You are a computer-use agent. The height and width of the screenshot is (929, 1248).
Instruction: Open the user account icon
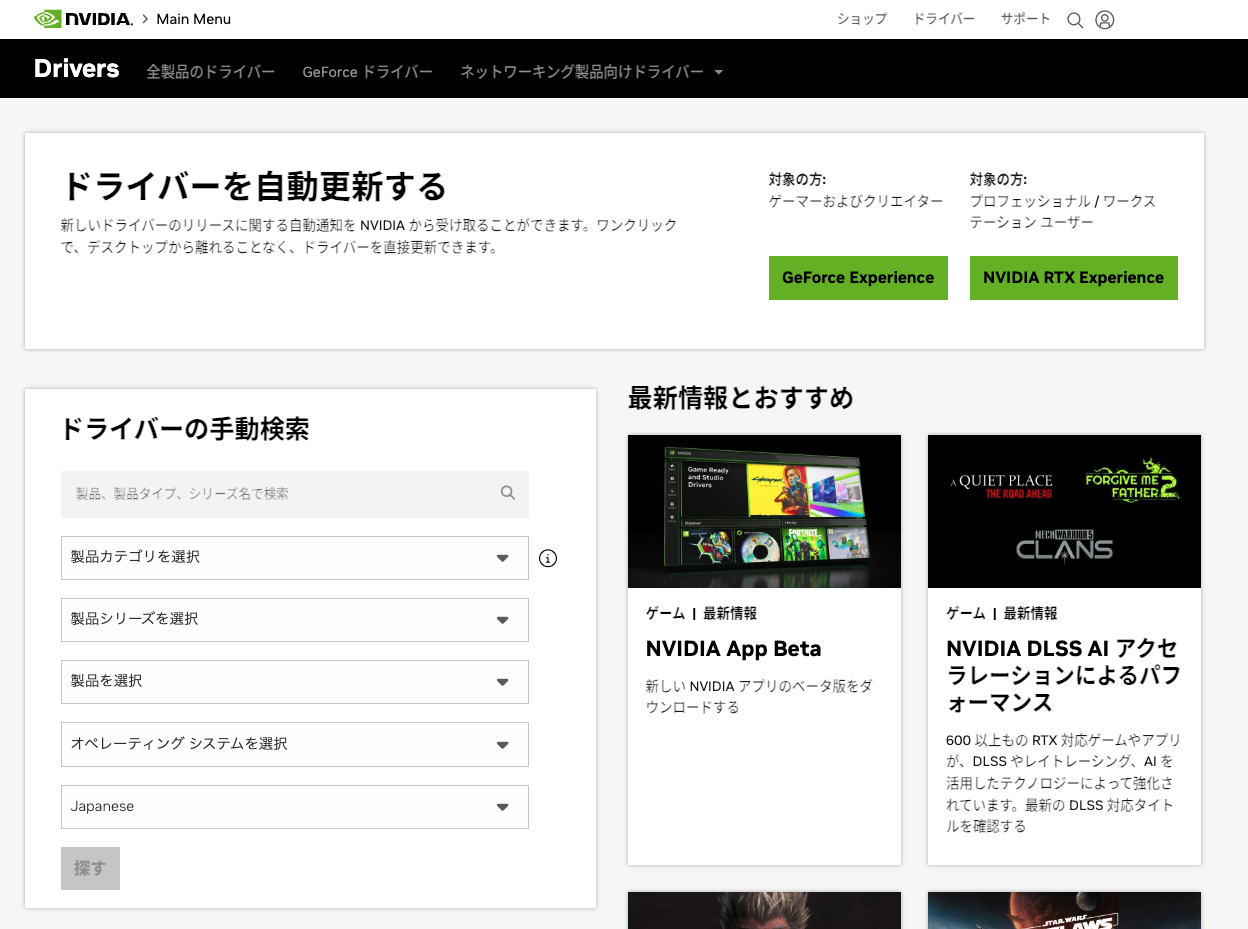click(1104, 20)
